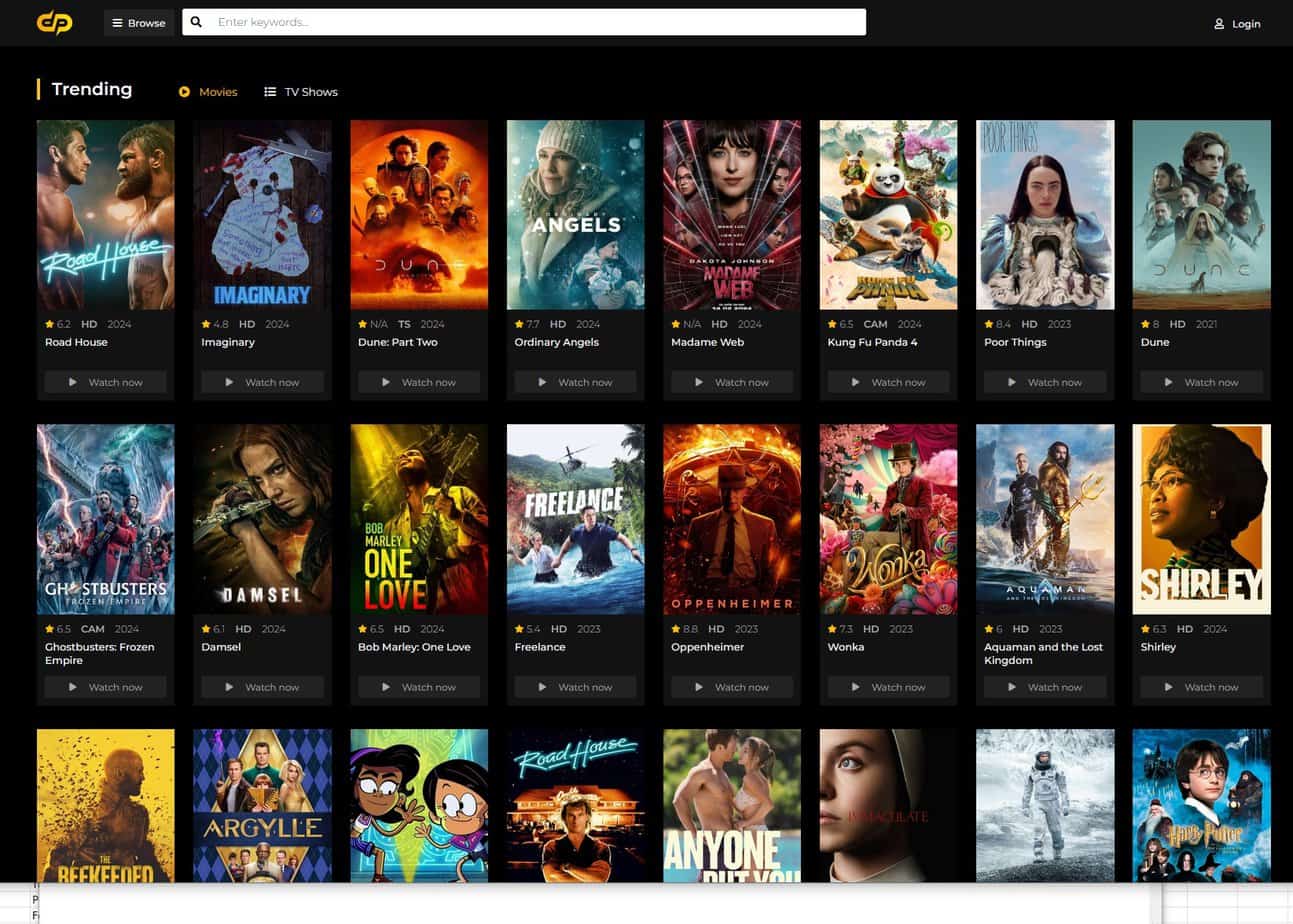Open the Wonka poster
Image resolution: width=1293 pixels, height=924 pixels.
[x=888, y=519]
